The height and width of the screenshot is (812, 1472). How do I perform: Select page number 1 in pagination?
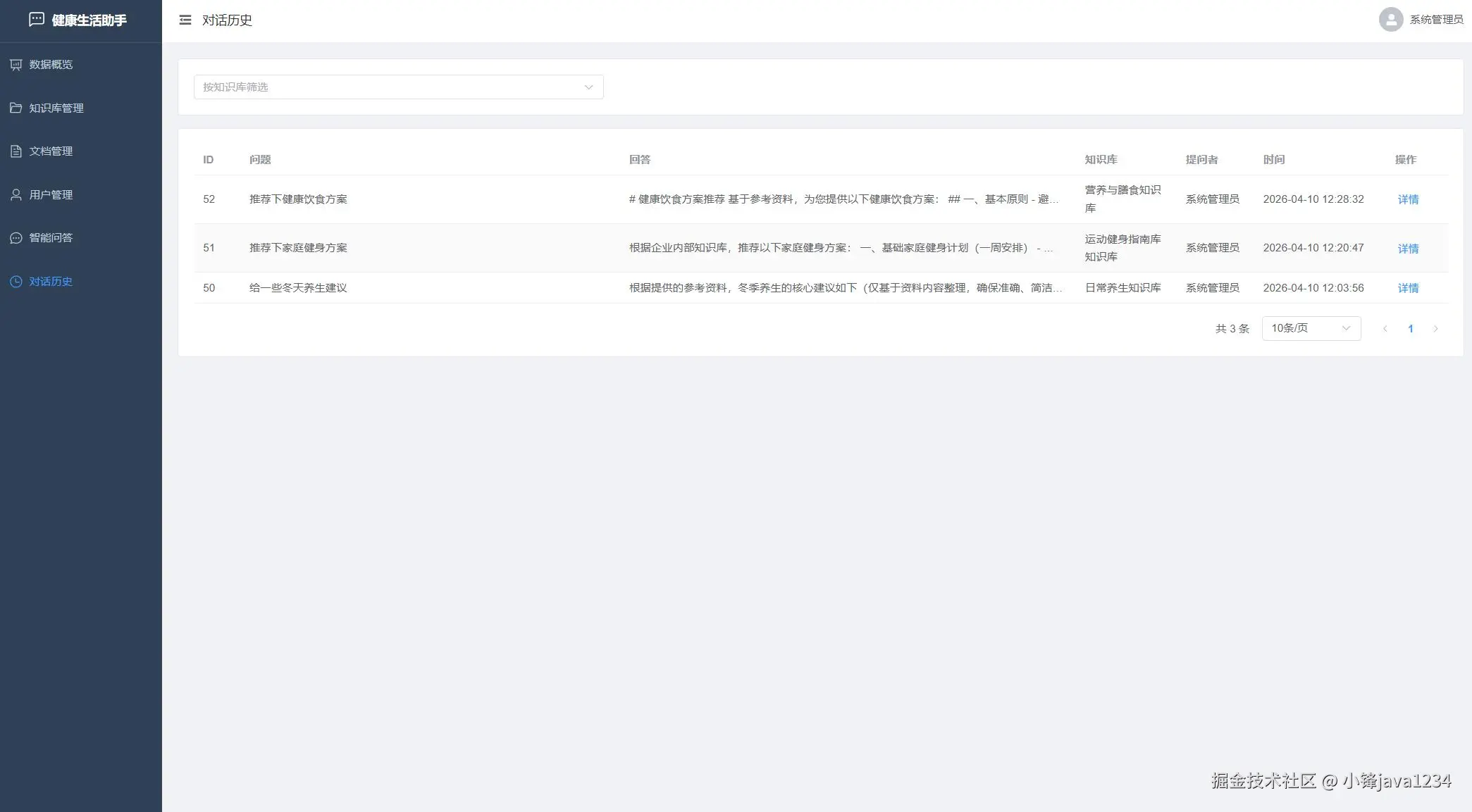coord(1410,329)
